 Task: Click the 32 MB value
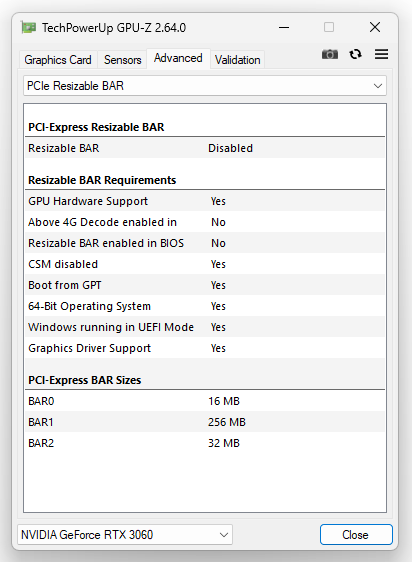tap(224, 443)
